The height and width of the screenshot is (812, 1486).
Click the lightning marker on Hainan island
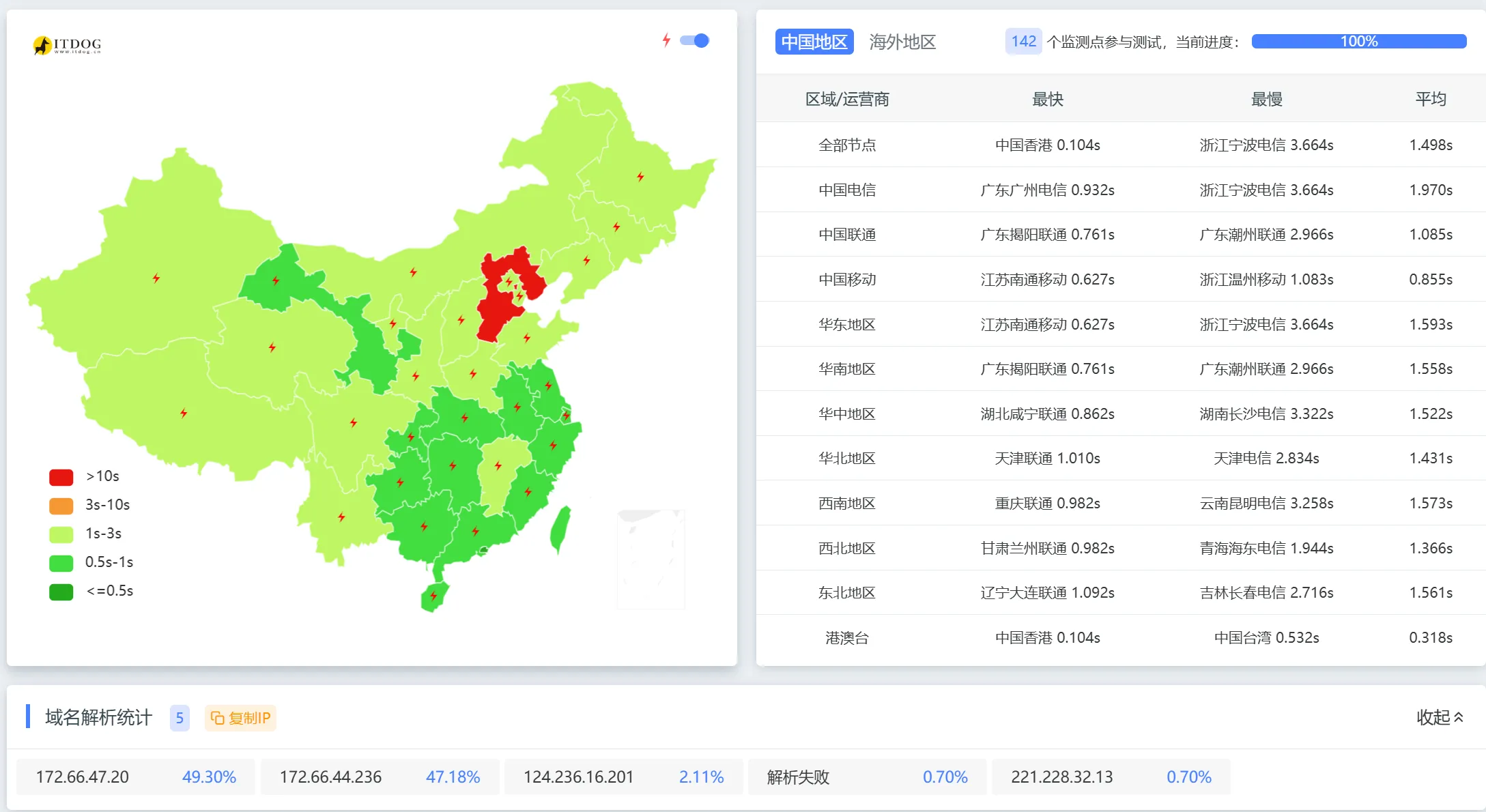433,596
